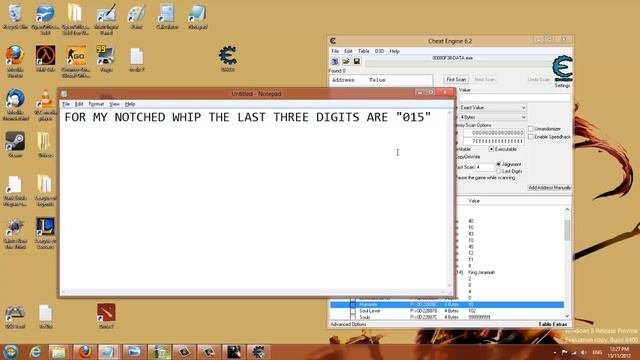Viewport: 640px width, 360px height.
Task: Open Table menu in Cheat Engine
Action: click(x=363, y=51)
